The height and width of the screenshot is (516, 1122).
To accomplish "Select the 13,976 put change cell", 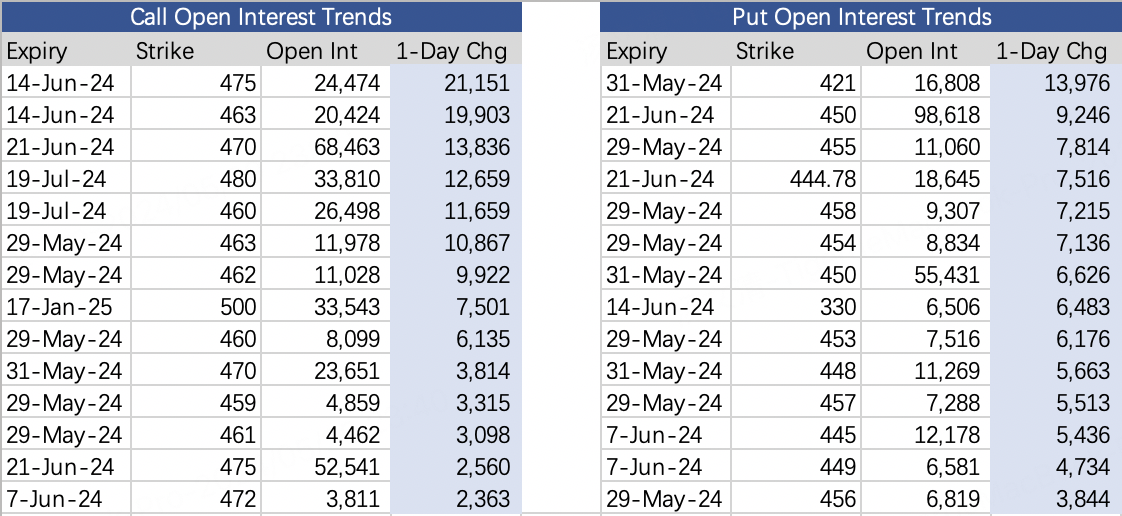I will [x=1056, y=82].
